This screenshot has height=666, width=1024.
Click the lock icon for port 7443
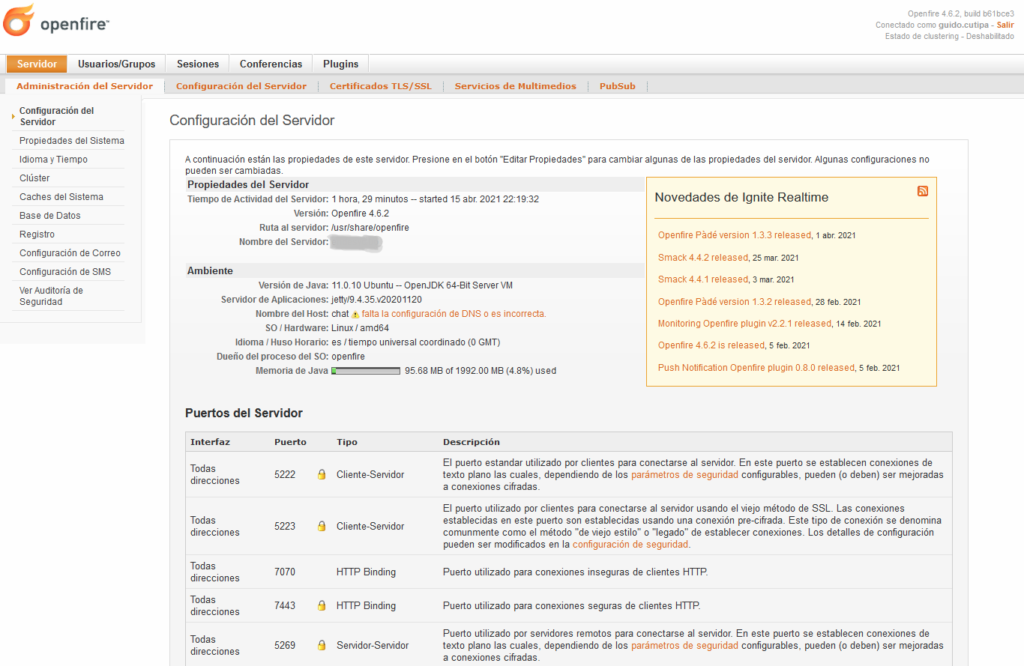click(x=321, y=606)
